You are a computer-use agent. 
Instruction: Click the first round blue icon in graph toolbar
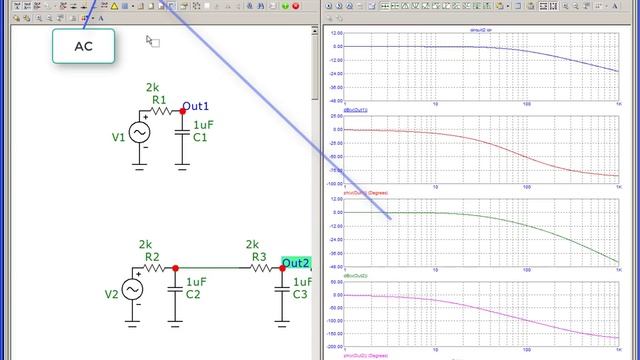329,6
